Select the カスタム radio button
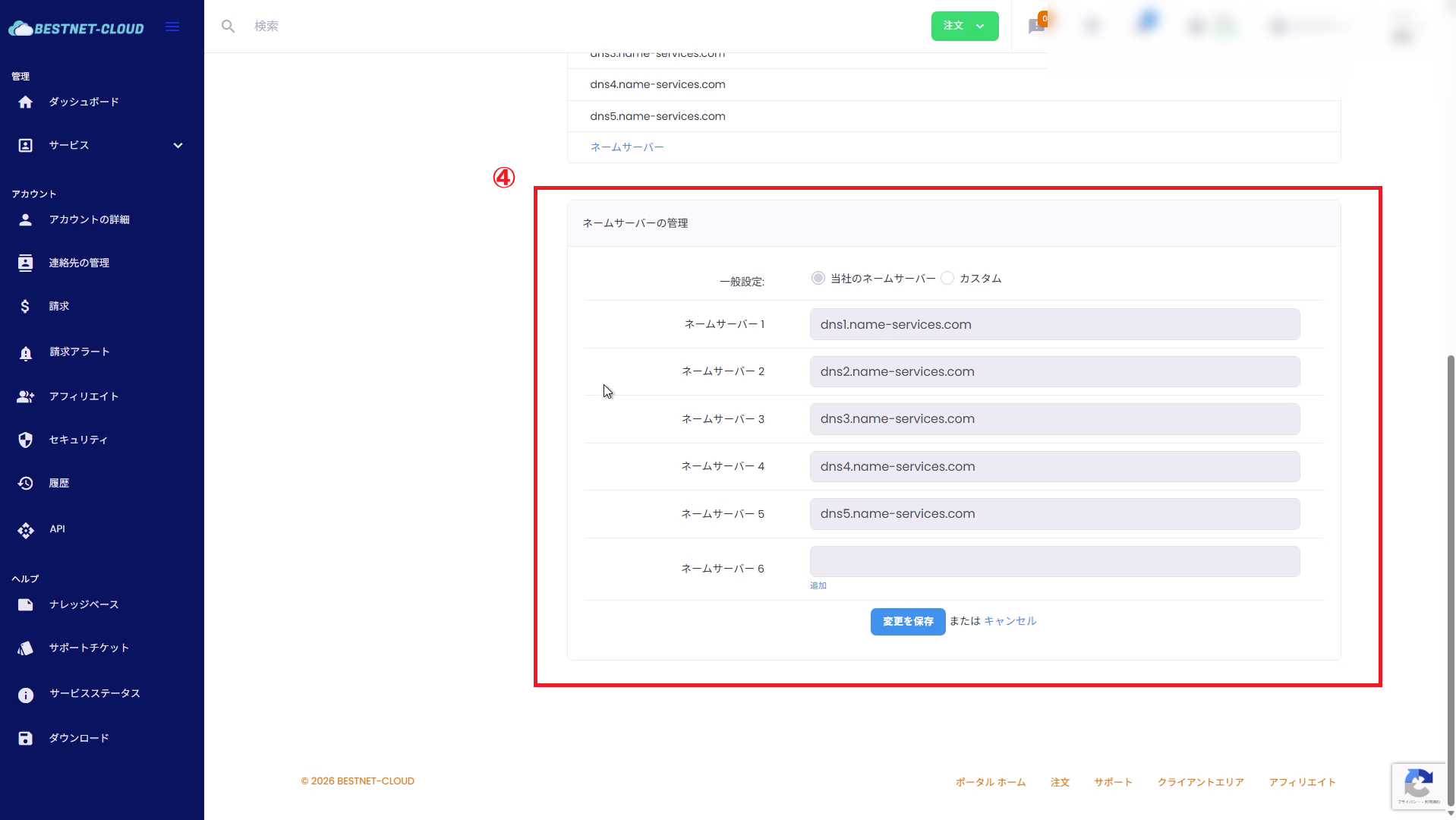This screenshot has width=1456, height=820. [x=947, y=278]
